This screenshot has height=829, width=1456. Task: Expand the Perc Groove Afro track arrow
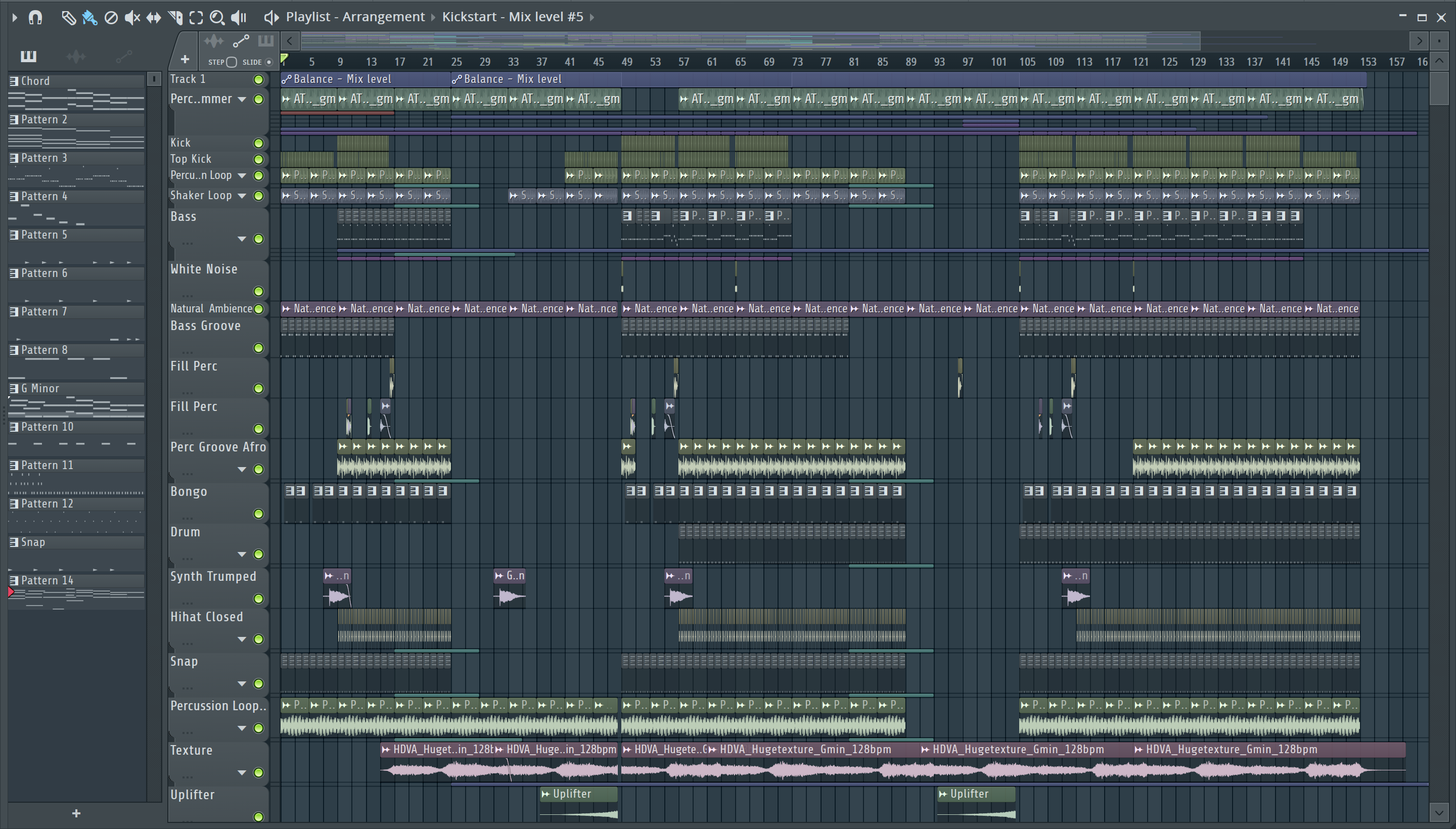point(242,470)
